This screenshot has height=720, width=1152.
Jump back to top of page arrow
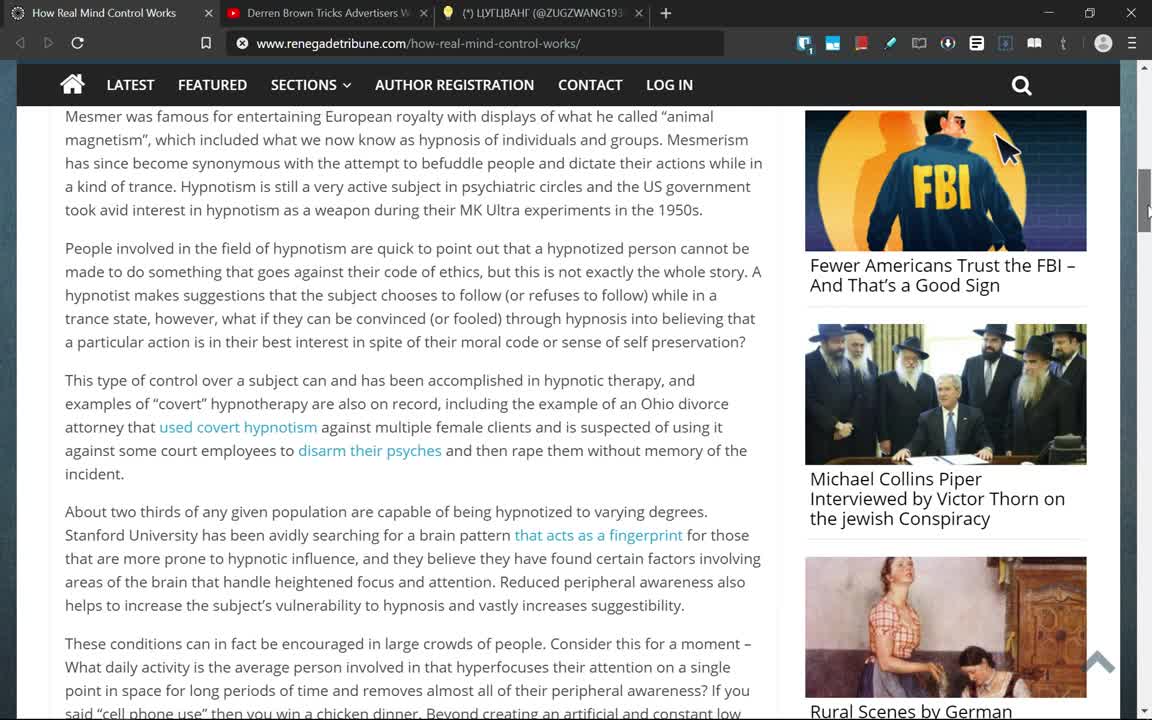point(1099,662)
